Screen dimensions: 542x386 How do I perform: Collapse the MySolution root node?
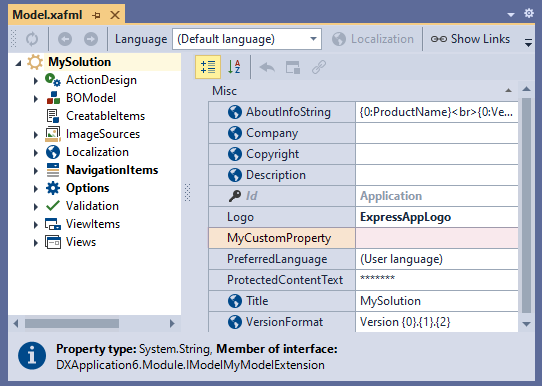[19, 63]
